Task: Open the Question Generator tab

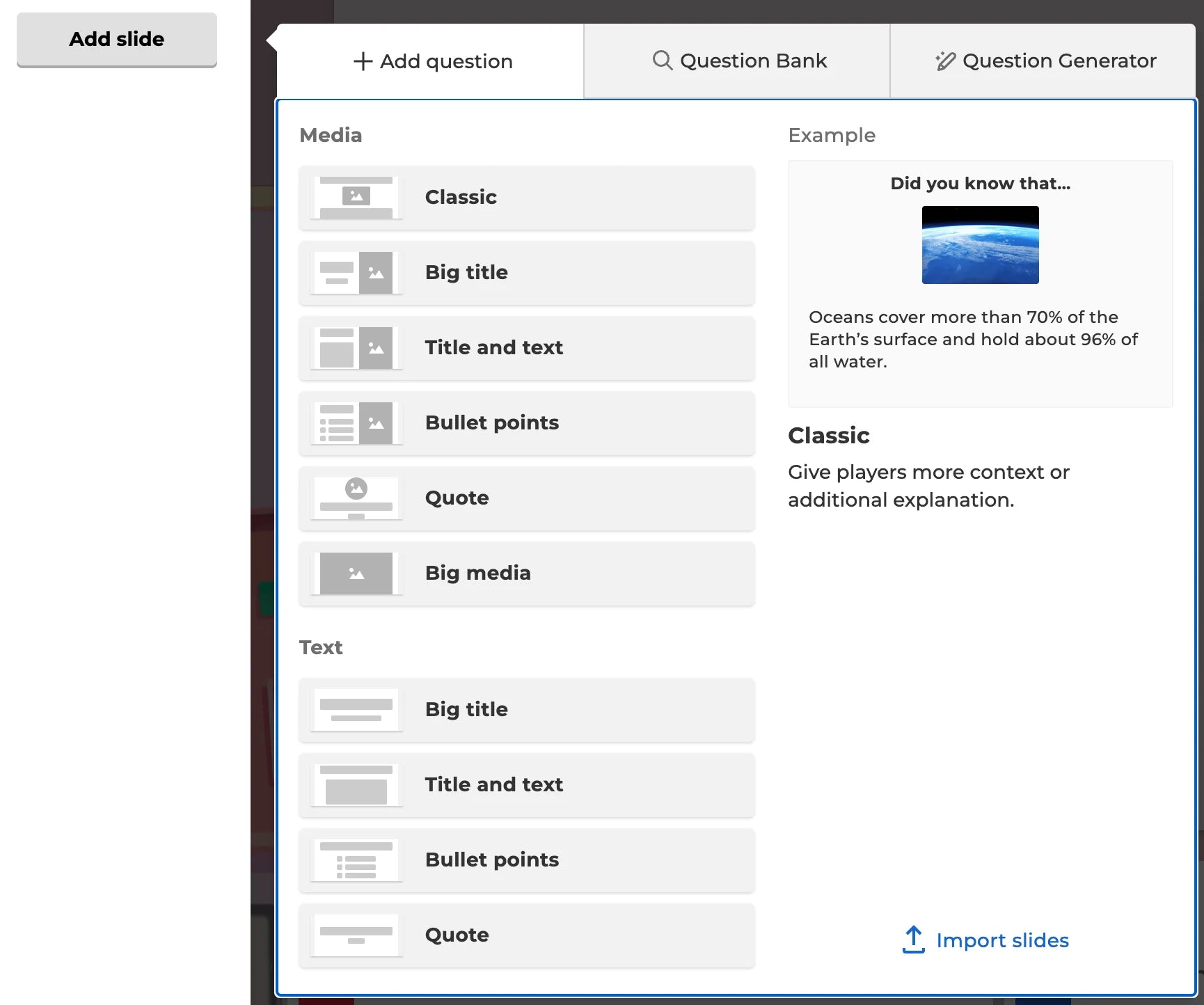Action: click(x=1044, y=61)
